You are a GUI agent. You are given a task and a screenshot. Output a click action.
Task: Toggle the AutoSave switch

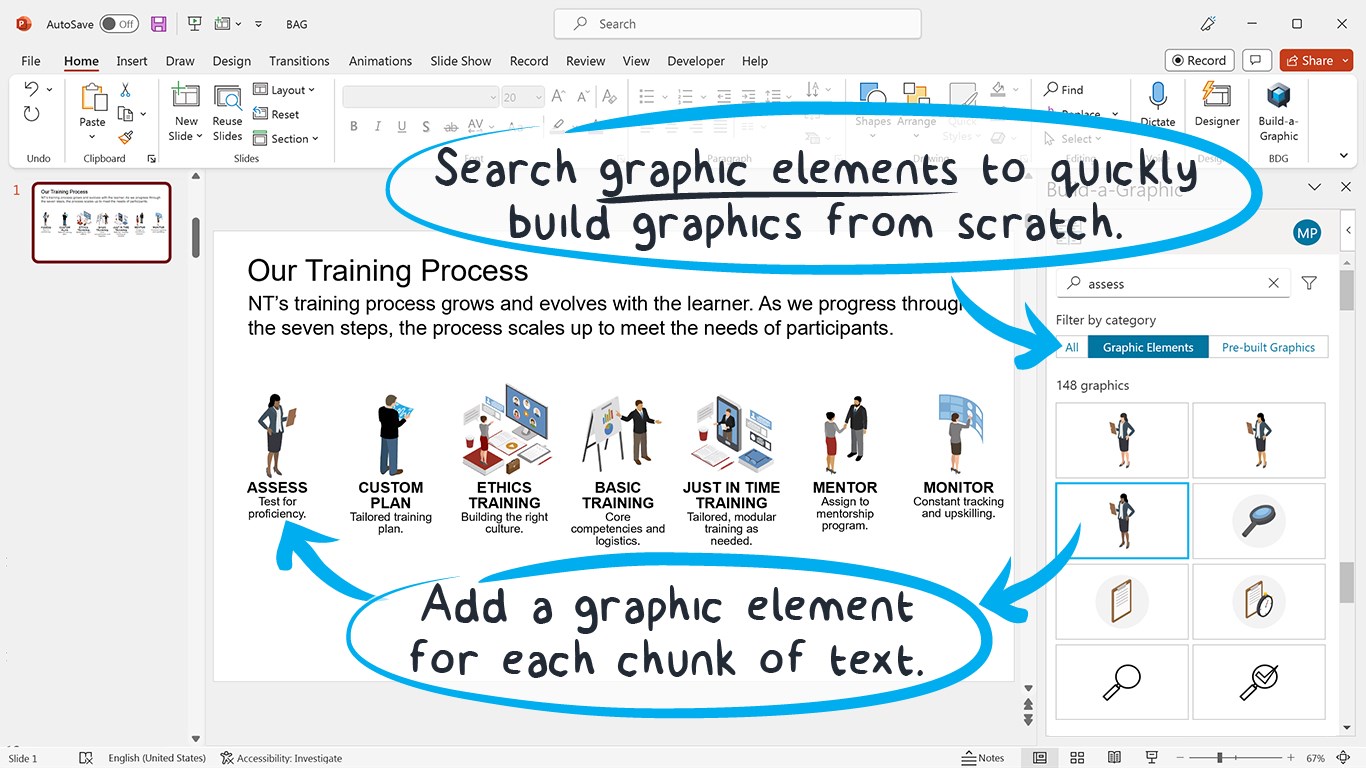[x=119, y=24]
